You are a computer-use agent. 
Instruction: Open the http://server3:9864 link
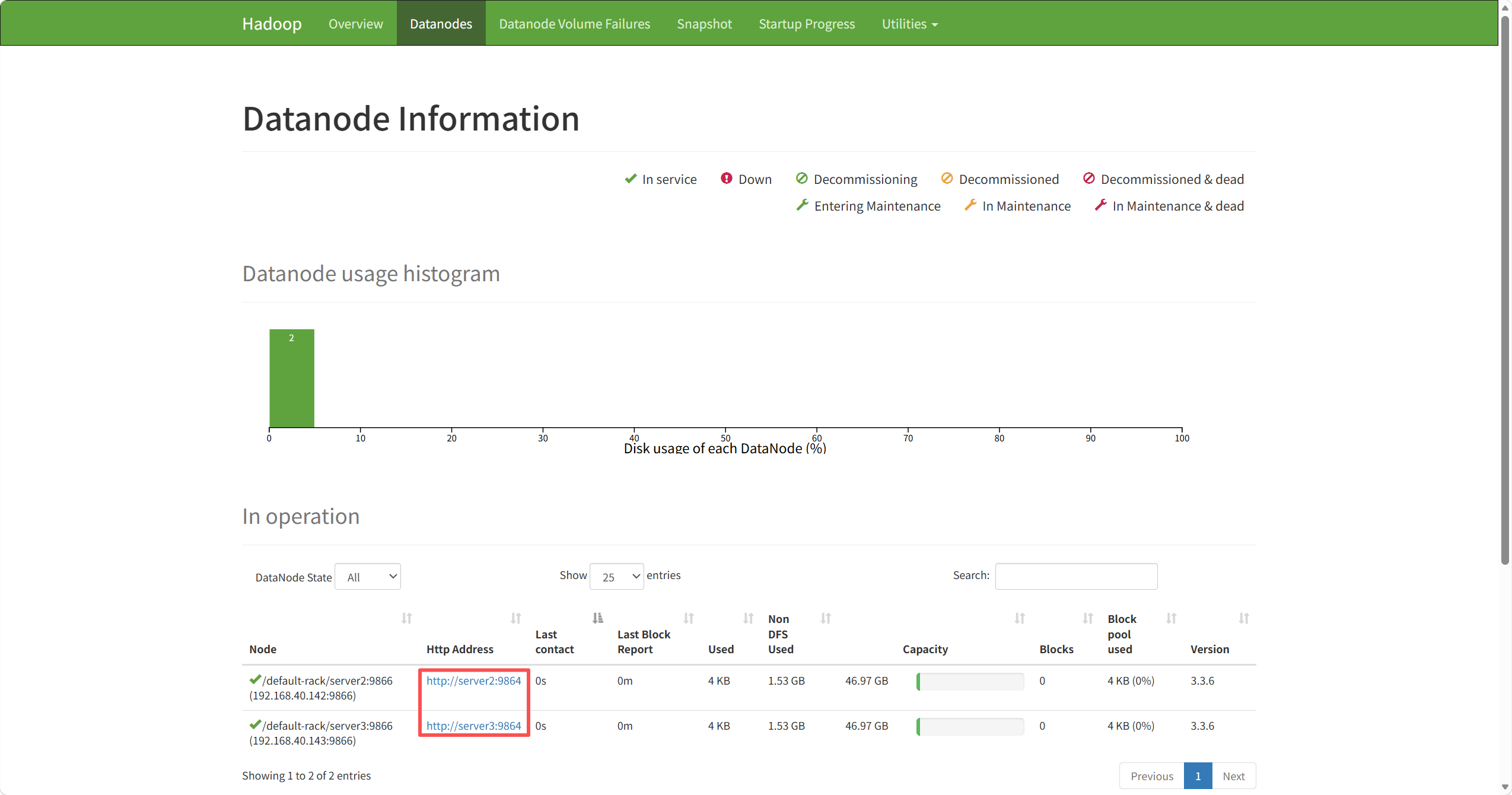click(473, 726)
